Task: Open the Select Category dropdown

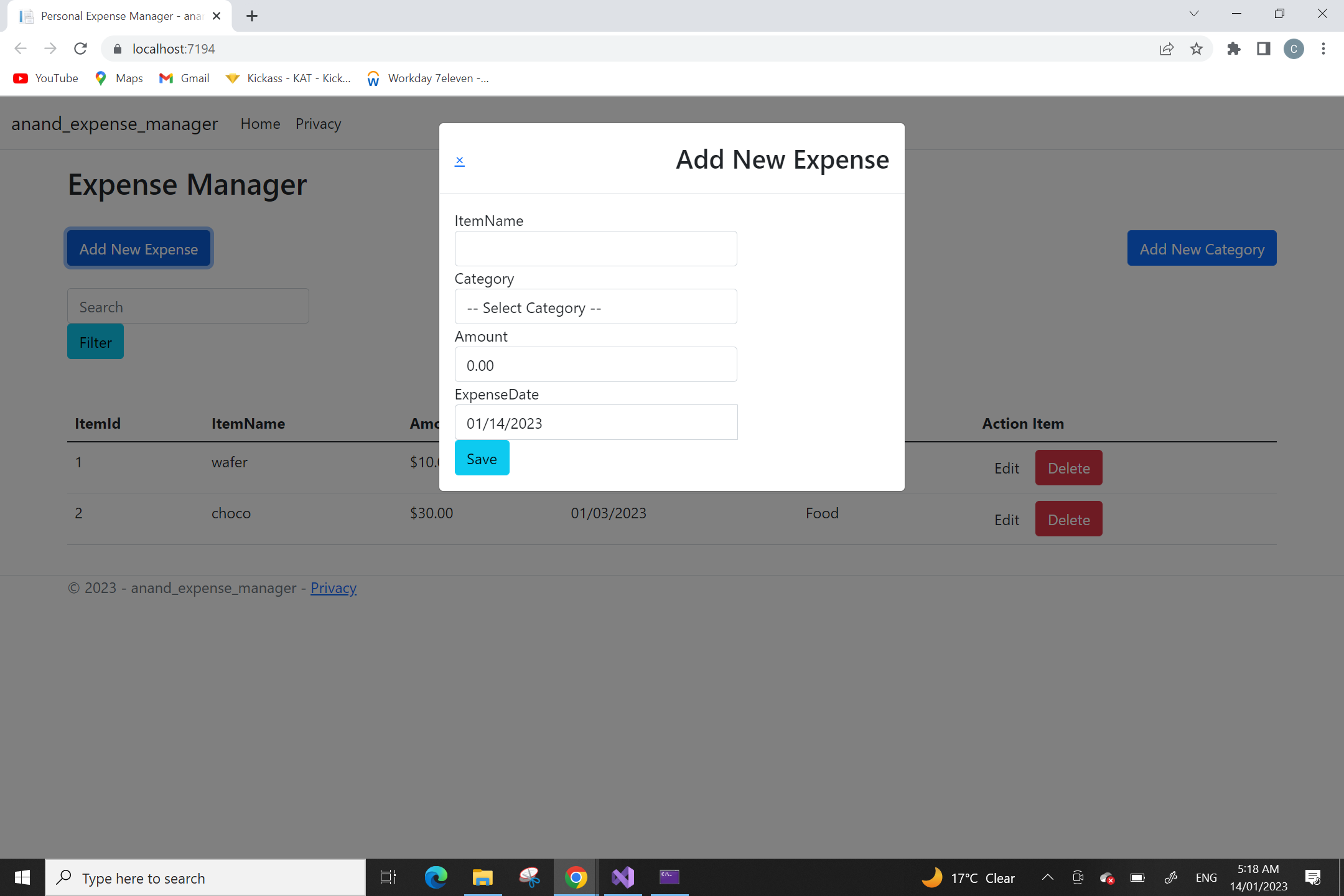Action: [x=595, y=307]
